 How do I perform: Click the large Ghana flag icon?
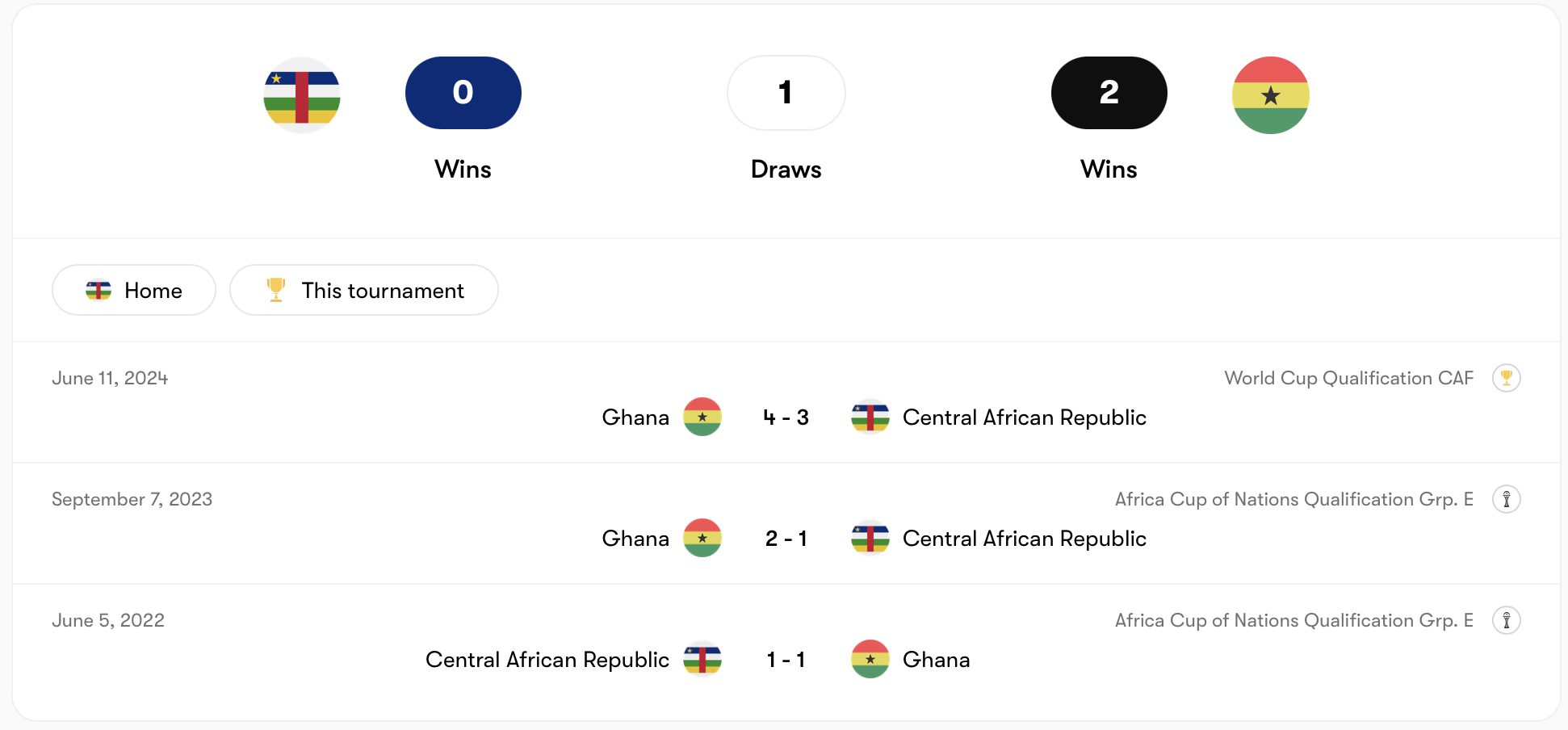tap(1270, 95)
